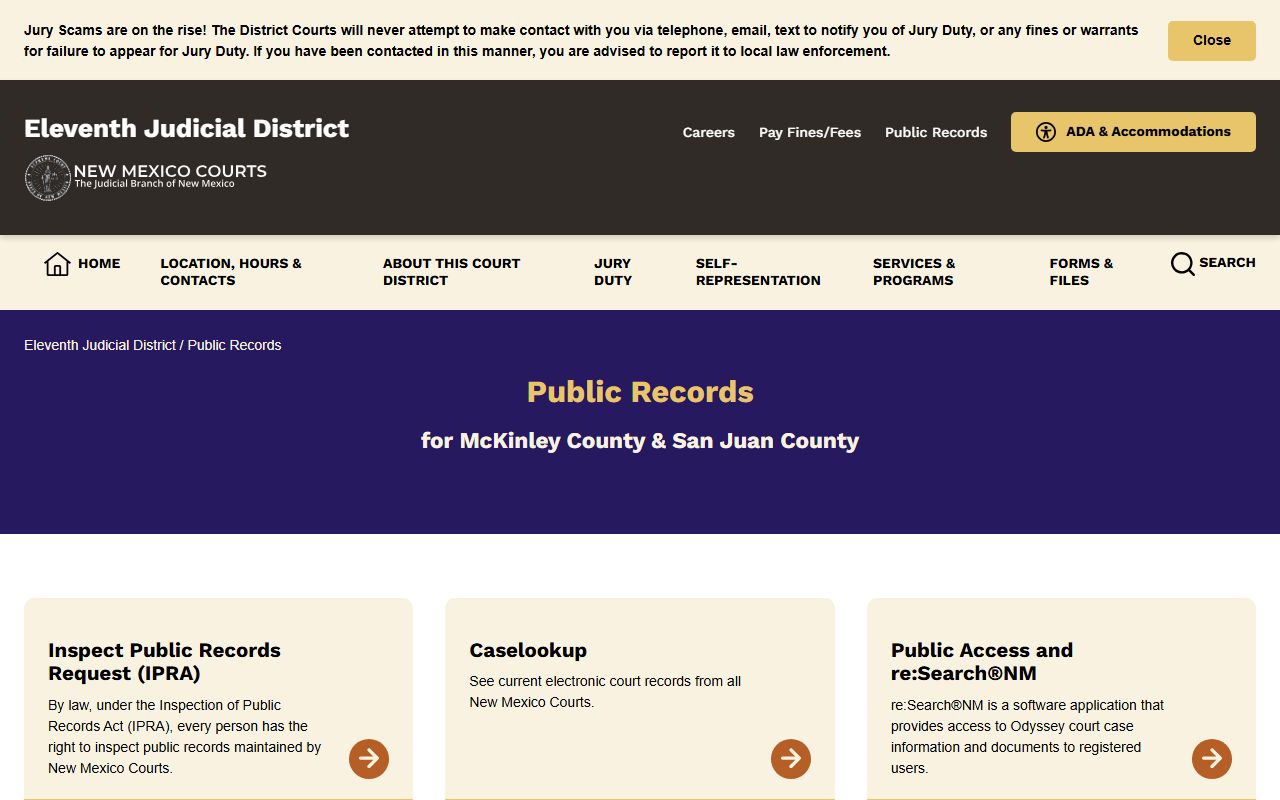The height and width of the screenshot is (800, 1280).
Task: Open the Forms & Files menu
Action: click(x=1081, y=272)
